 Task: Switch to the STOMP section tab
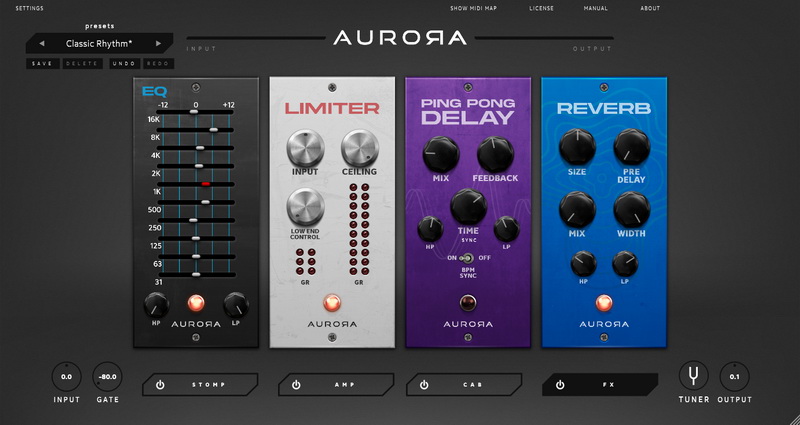pyautogui.click(x=200, y=385)
